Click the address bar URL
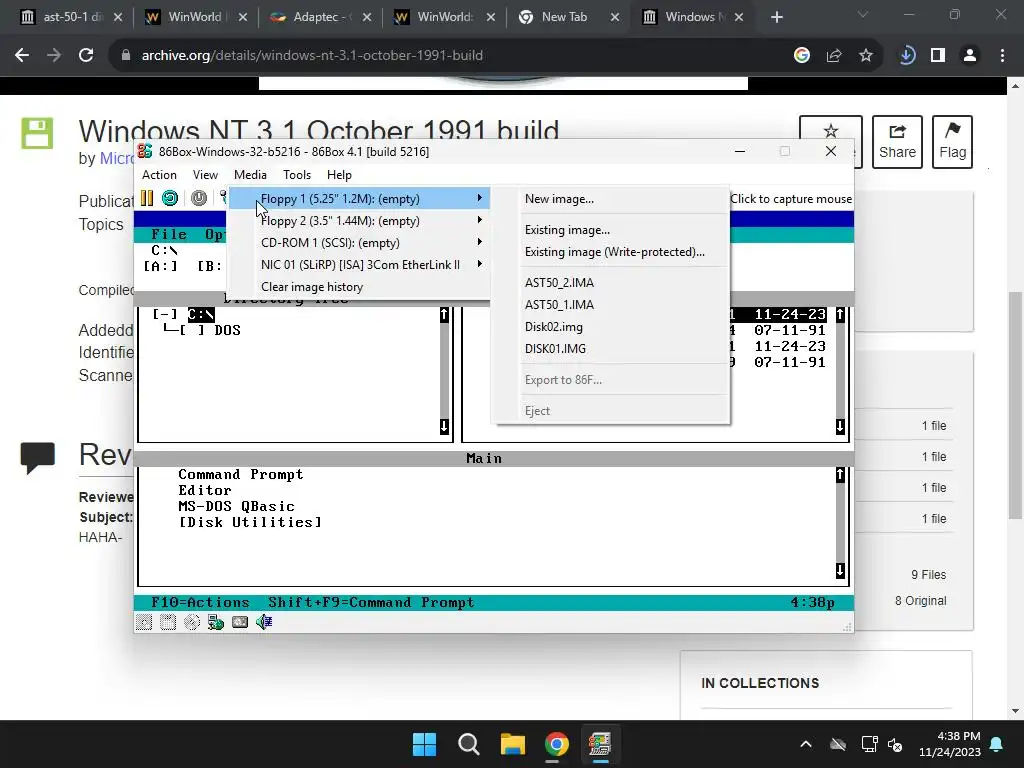The image size is (1024, 768). tap(312, 56)
